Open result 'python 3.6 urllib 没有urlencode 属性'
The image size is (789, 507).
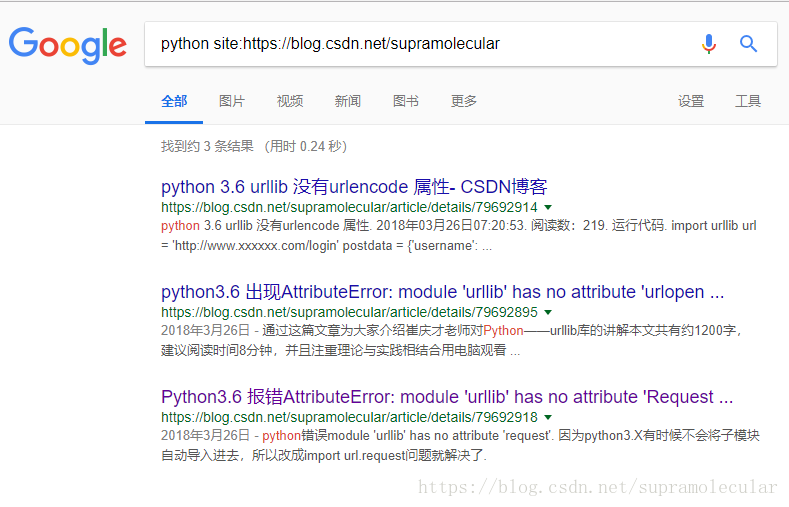pyautogui.click(x=354, y=187)
